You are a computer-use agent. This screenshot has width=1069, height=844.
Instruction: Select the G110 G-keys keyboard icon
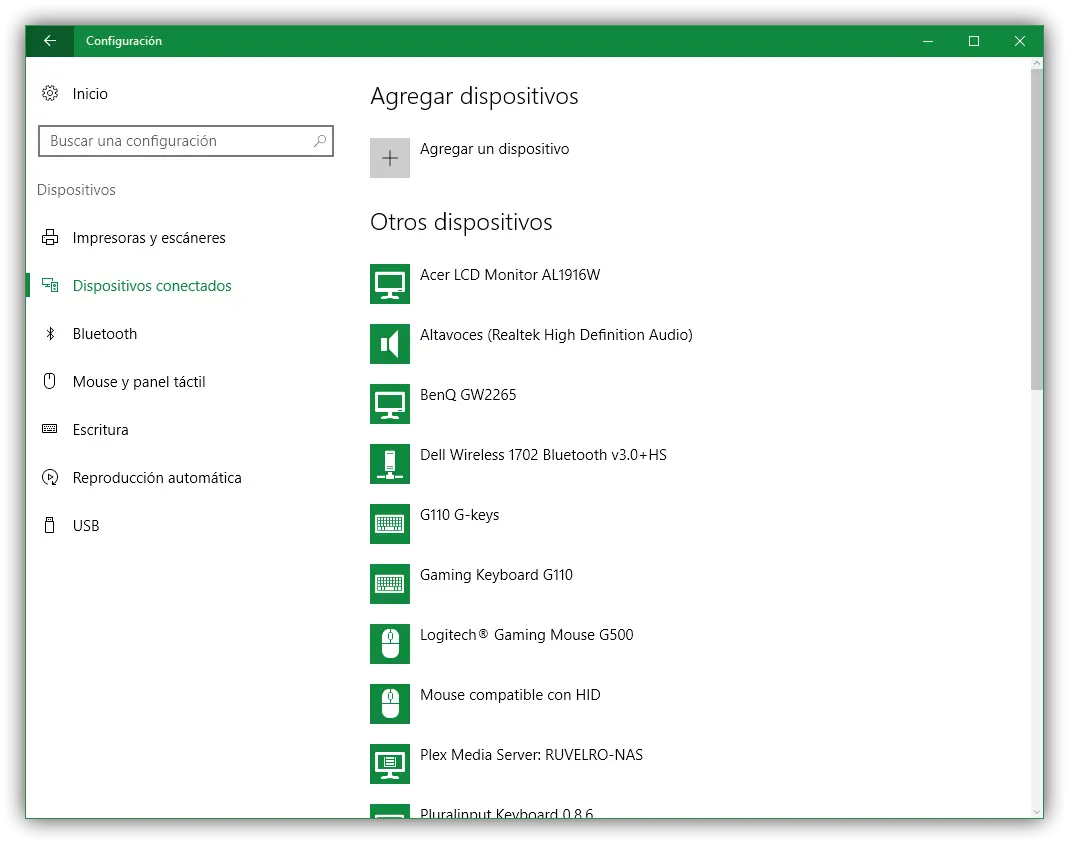[x=390, y=524]
